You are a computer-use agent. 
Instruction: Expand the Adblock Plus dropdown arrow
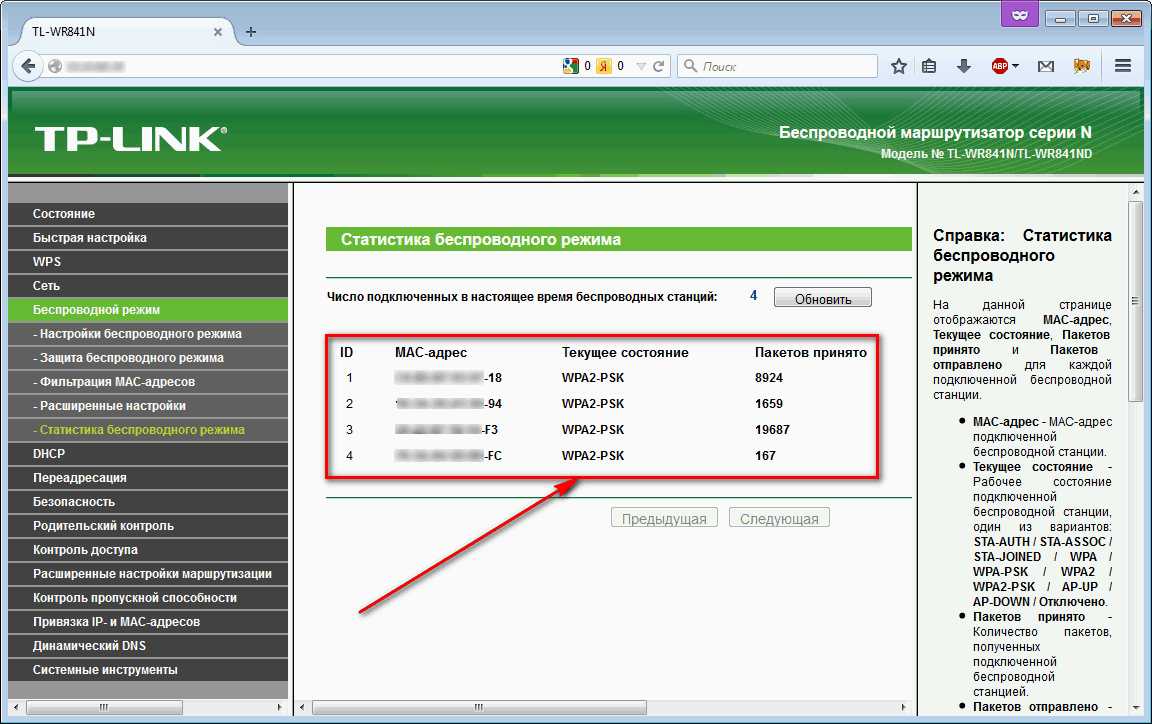click(1016, 66)
